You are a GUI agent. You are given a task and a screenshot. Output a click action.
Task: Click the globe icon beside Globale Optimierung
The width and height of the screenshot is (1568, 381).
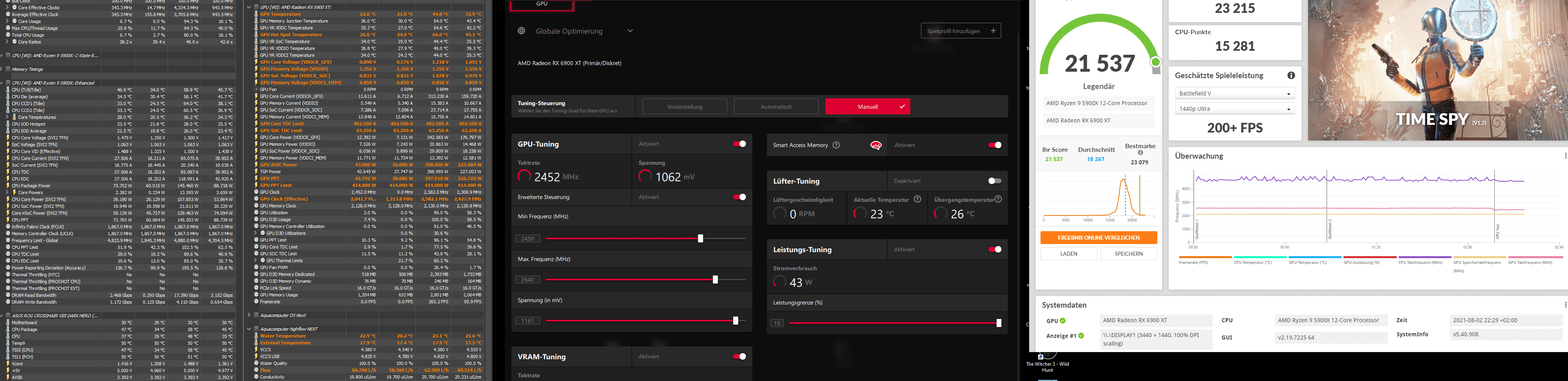[x=521, y=31]
